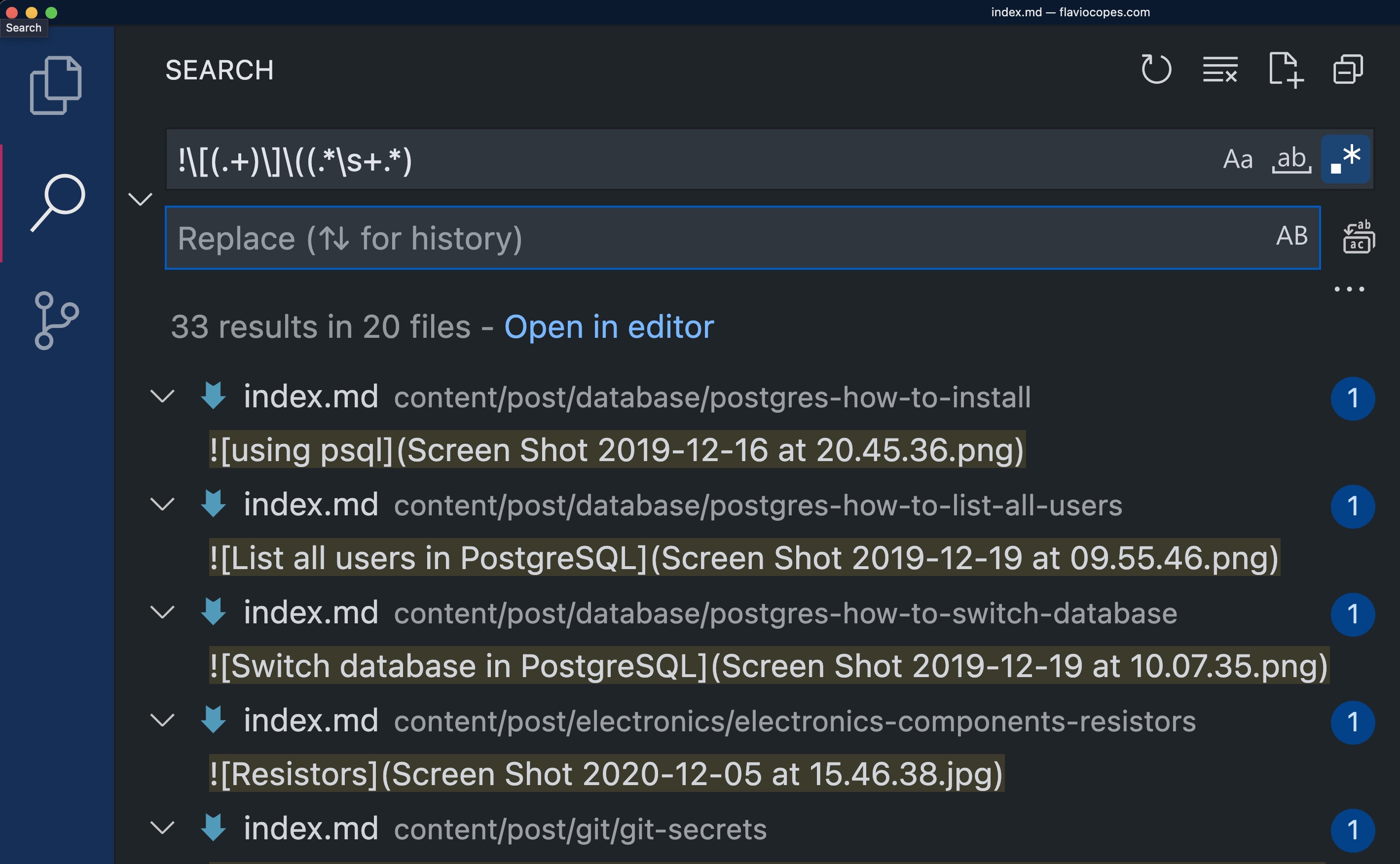Image resolution: width=1400 pixels, height=864 pixels.
Task: Expand the postgres-how-to-list-all-users result
Action: [x=163, y=505]
